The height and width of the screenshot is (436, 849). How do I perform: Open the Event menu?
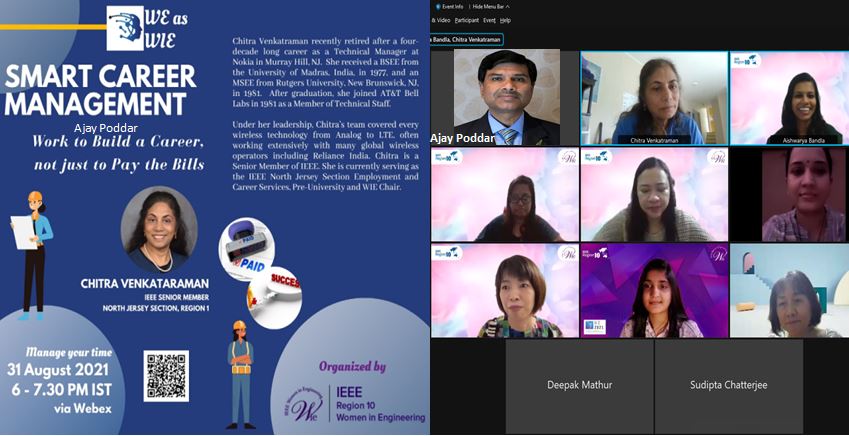[x=489, y=20]
